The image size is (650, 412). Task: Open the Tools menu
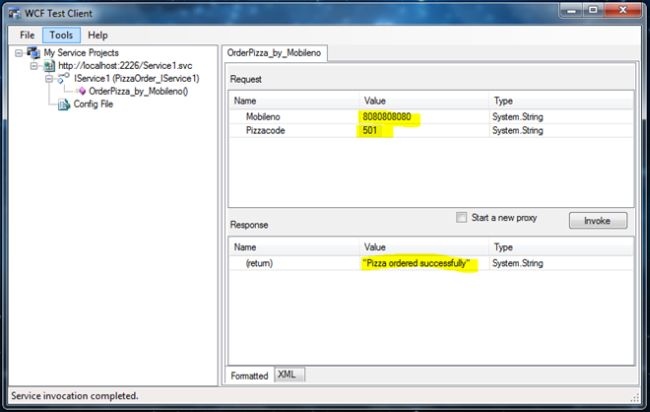tap(61, 35)
